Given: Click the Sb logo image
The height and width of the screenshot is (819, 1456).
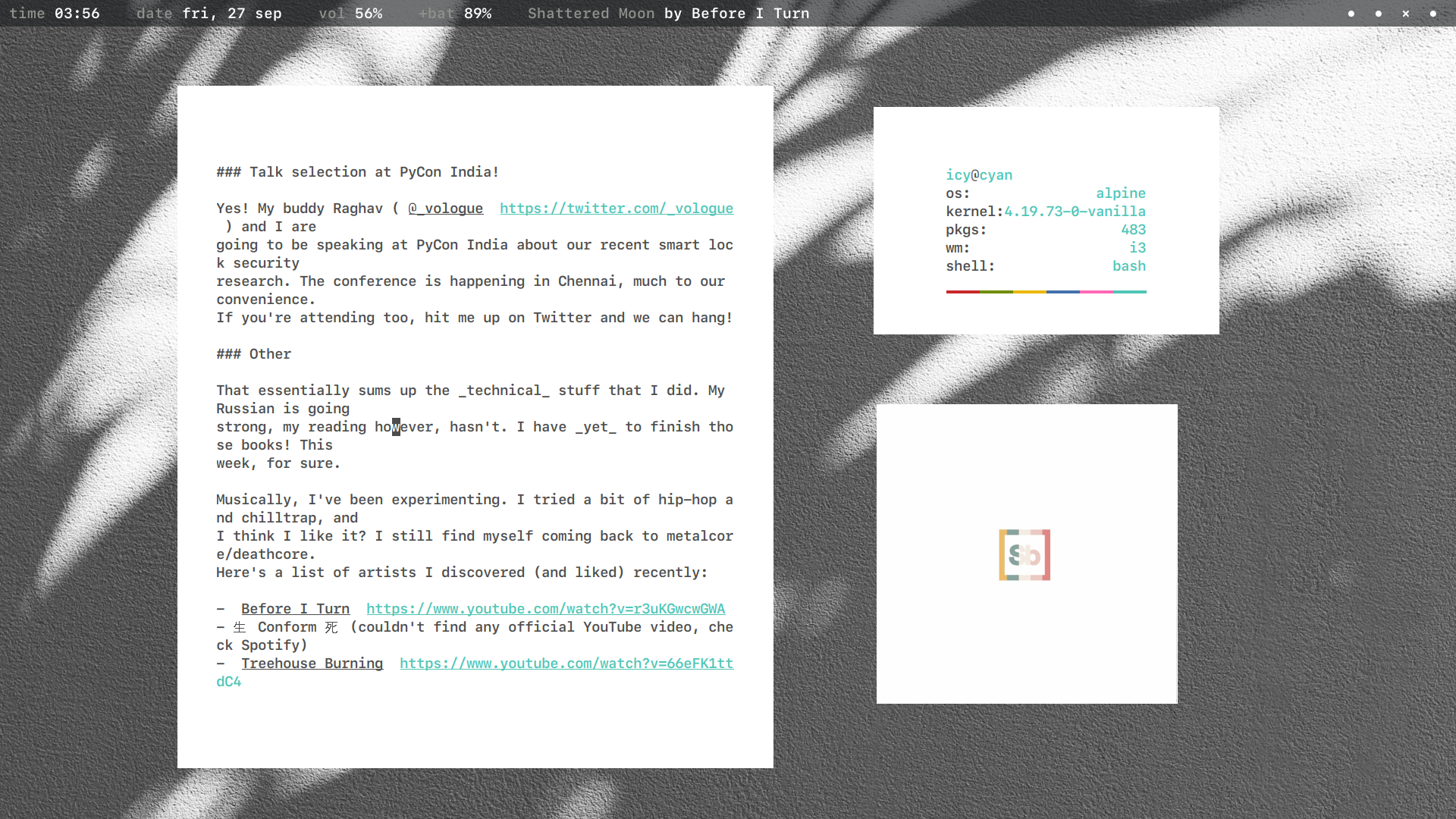Looking at the screenshot, I should pos(1024,554).
